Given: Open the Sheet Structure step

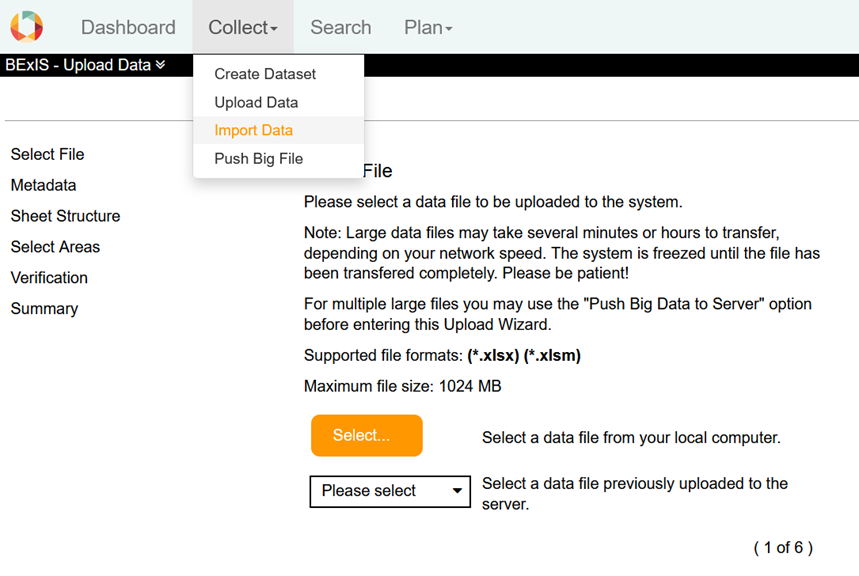Looking at the screenshot, I should 65,216.
